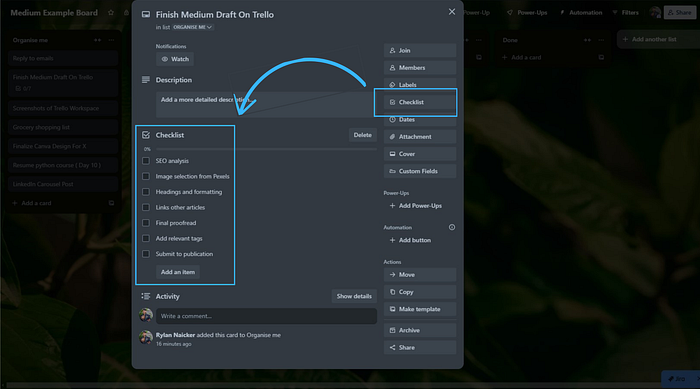Click Move in the Actions section
Viewport: 700px width, 389px height.
420,275
